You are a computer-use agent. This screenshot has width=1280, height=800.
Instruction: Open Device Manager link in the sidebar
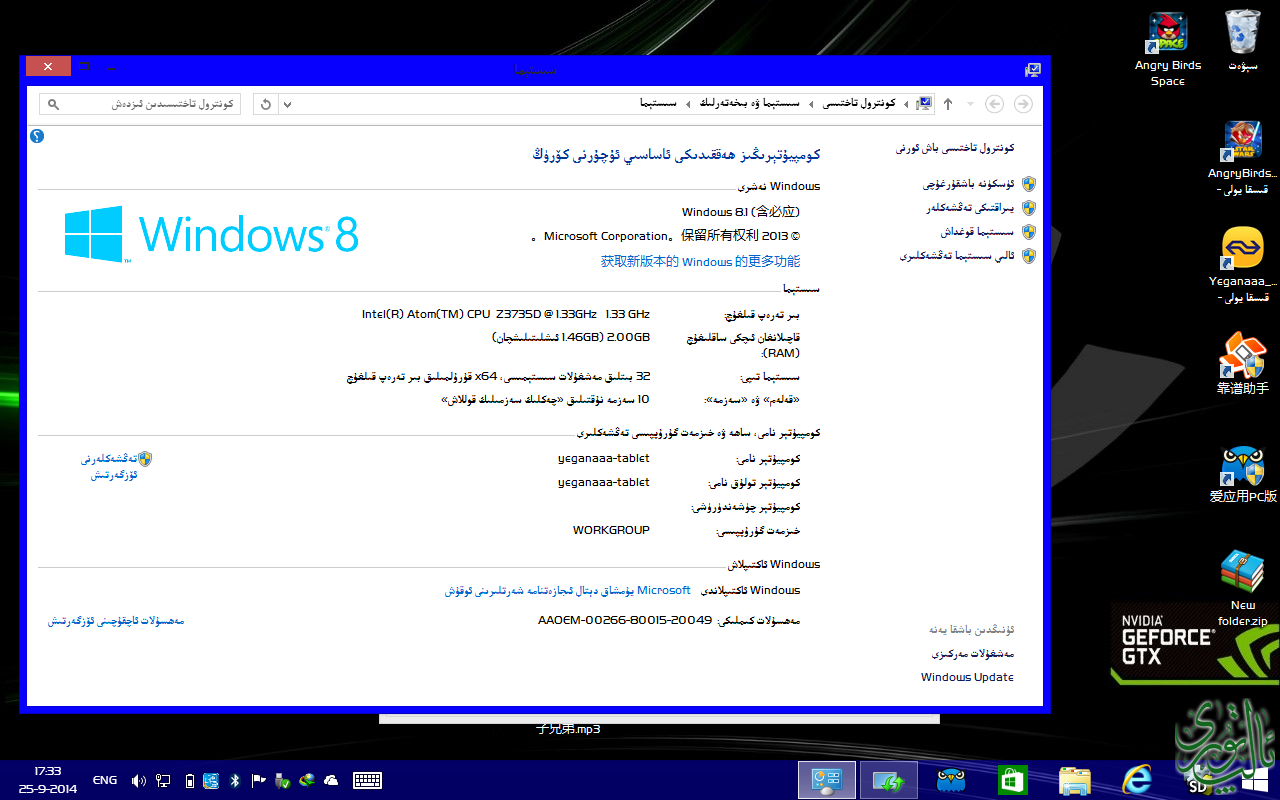[x=968, y=184]
